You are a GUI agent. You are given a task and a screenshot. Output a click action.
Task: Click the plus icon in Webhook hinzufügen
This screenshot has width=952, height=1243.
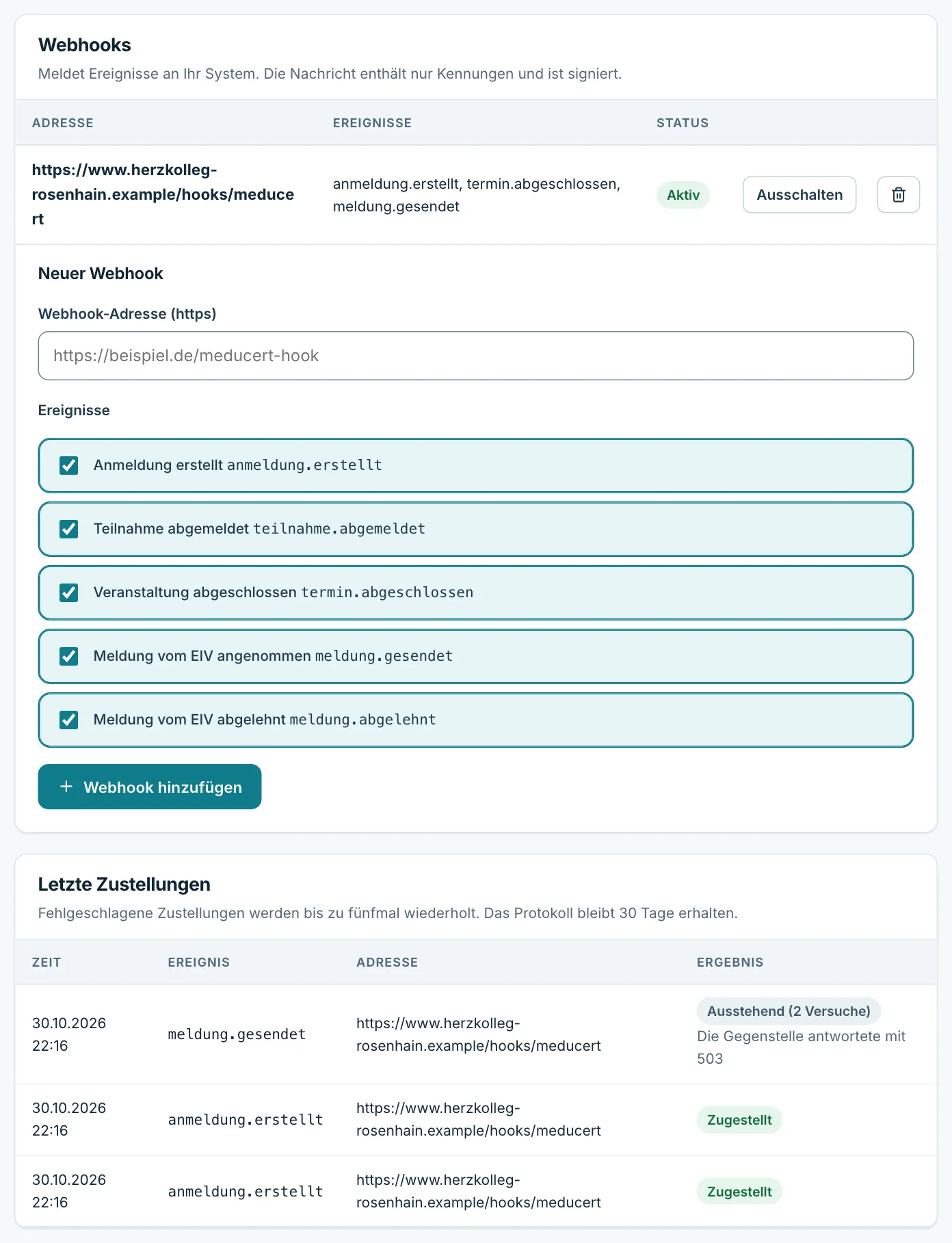[66, 787]
